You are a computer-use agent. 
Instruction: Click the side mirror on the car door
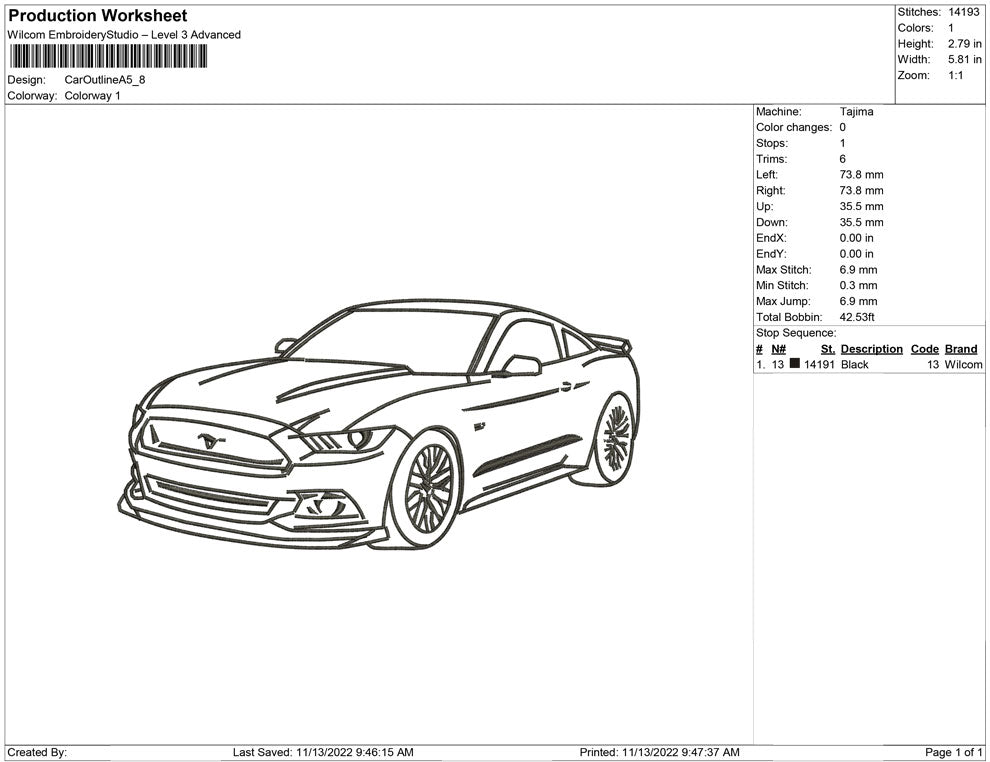pos(520,365)
